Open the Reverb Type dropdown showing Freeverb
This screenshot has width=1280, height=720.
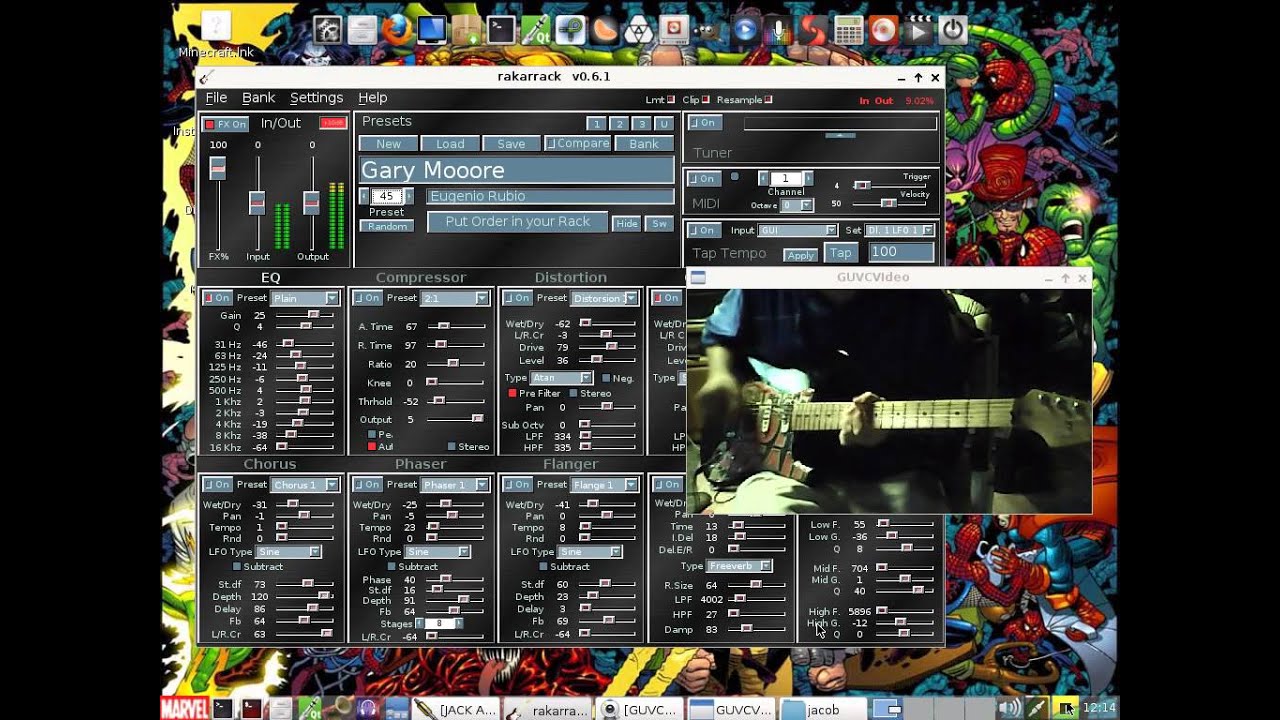pos(739,566)
